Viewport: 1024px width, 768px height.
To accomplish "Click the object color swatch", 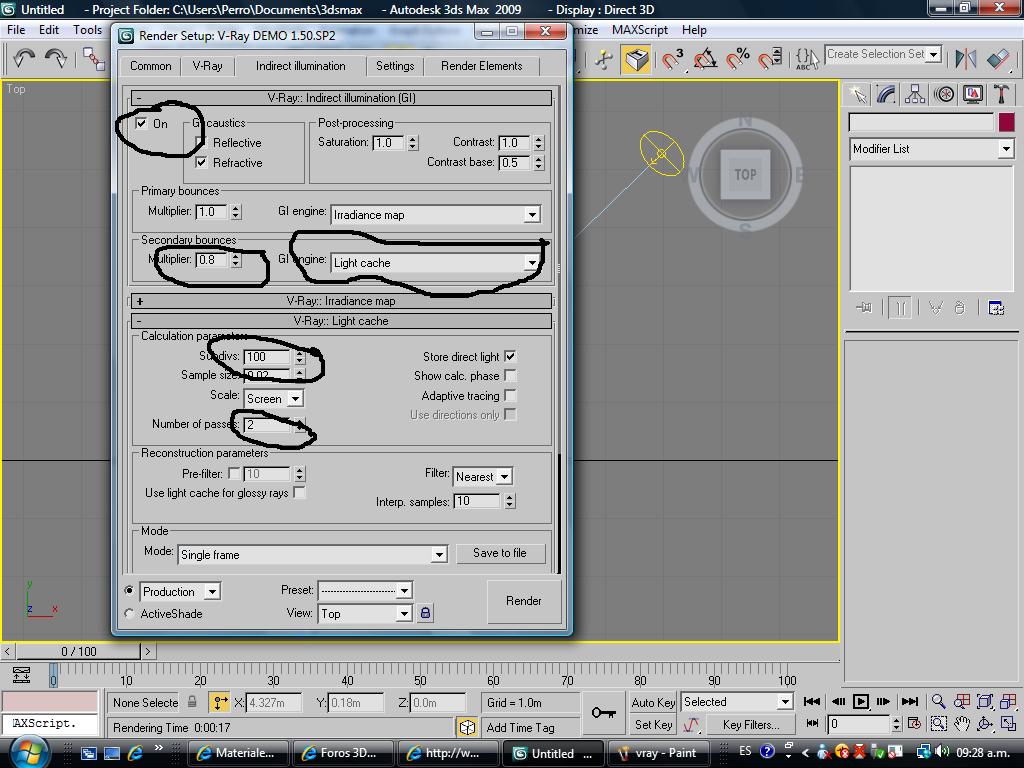I will 1006,122.
